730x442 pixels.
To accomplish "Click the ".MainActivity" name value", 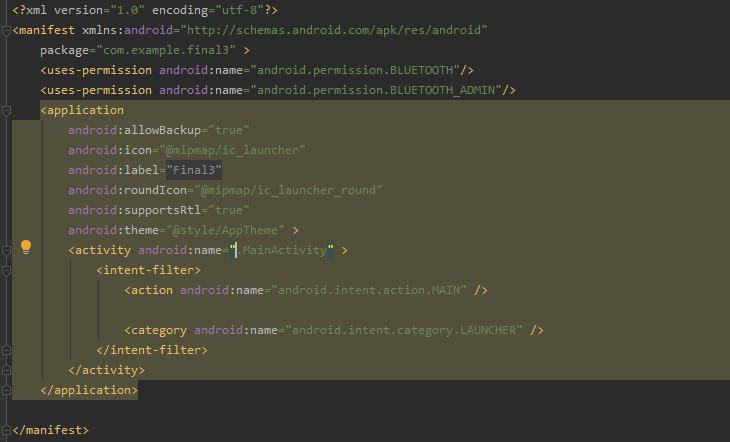I will pos(282,250).
